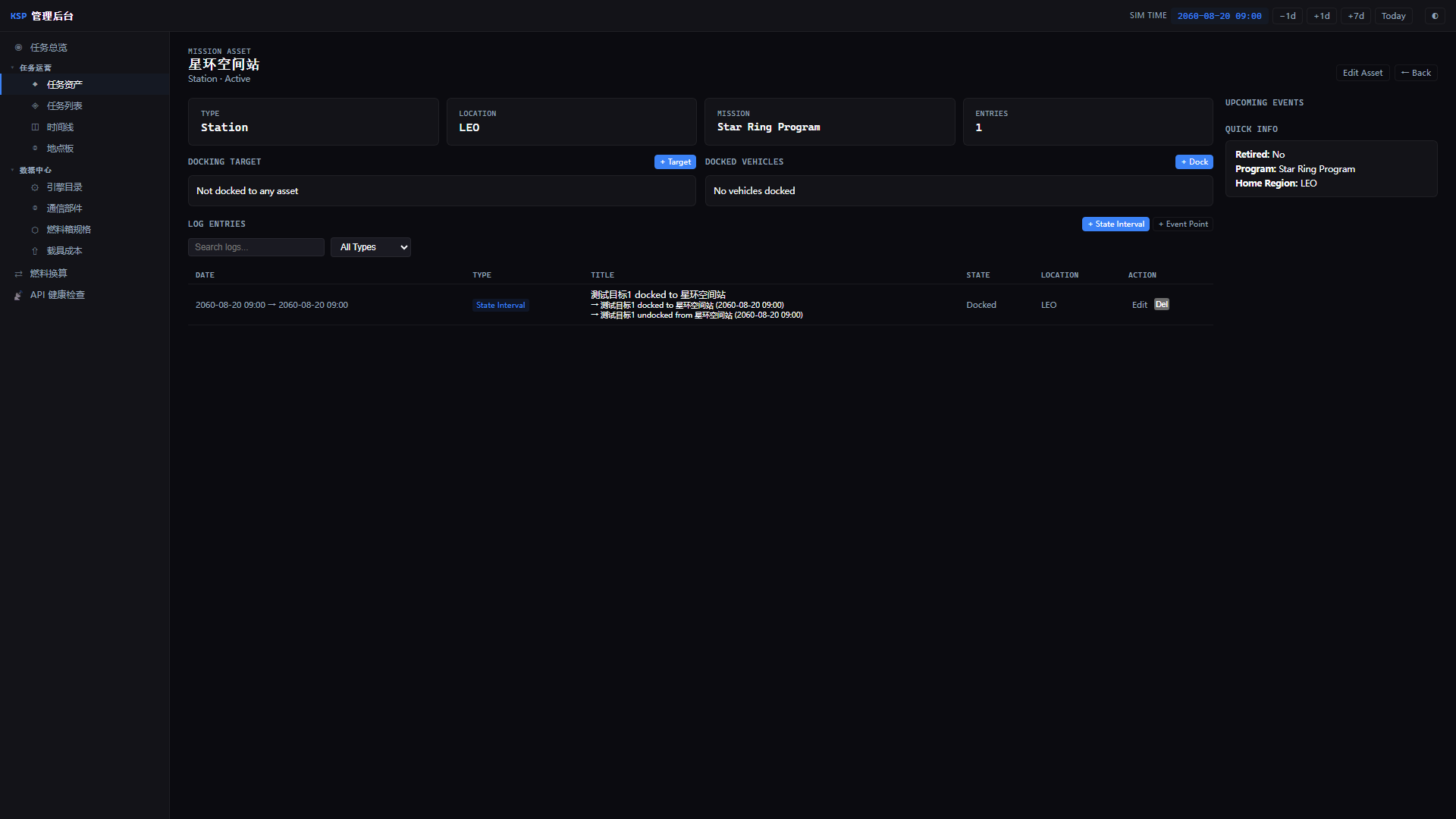Toggle the dark/light theme icon
1456x819 pixels.
click(x=1435, y=16)
